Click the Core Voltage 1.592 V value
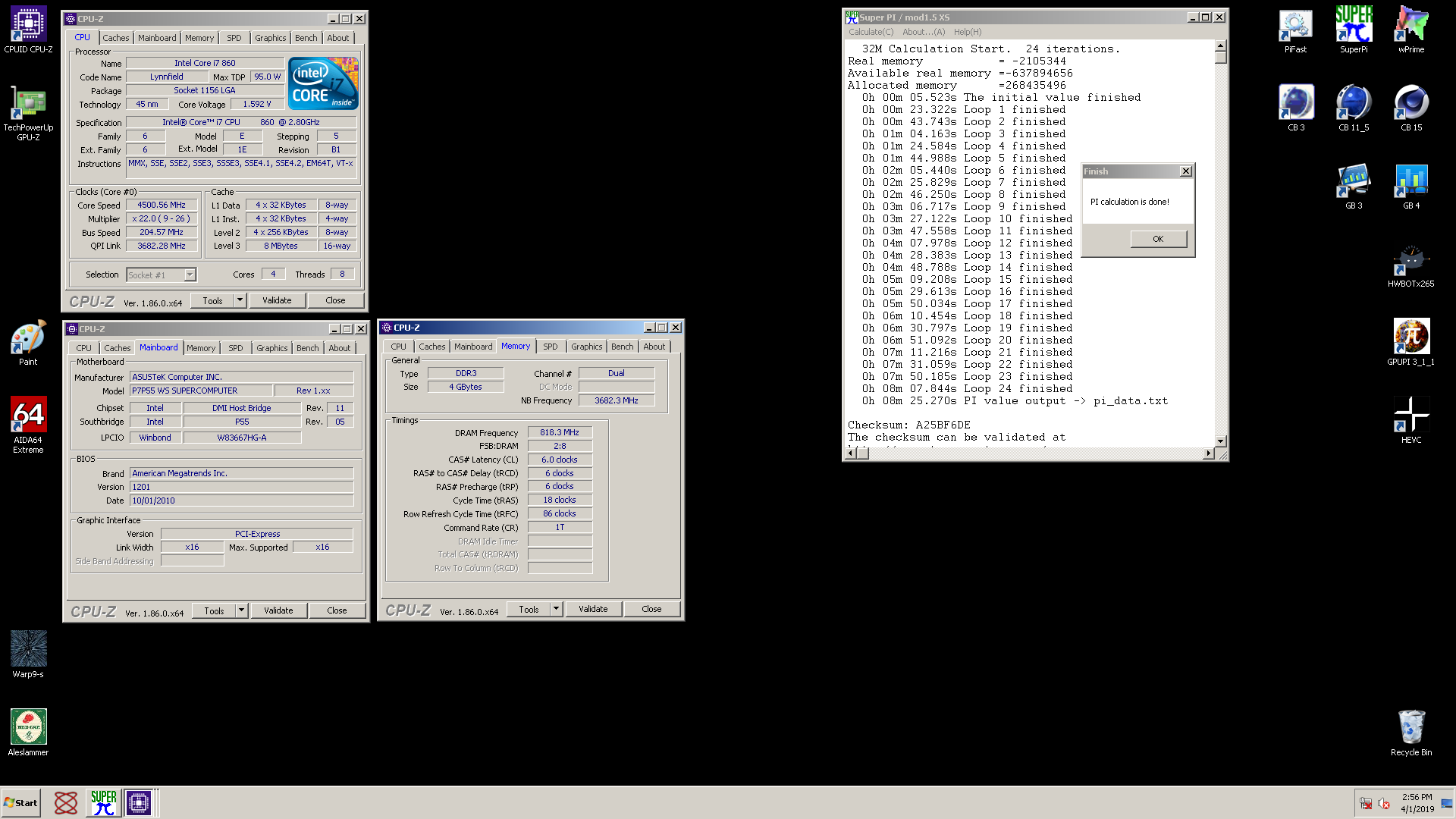The image size is (1456, 819). click(x=257, y=104)
